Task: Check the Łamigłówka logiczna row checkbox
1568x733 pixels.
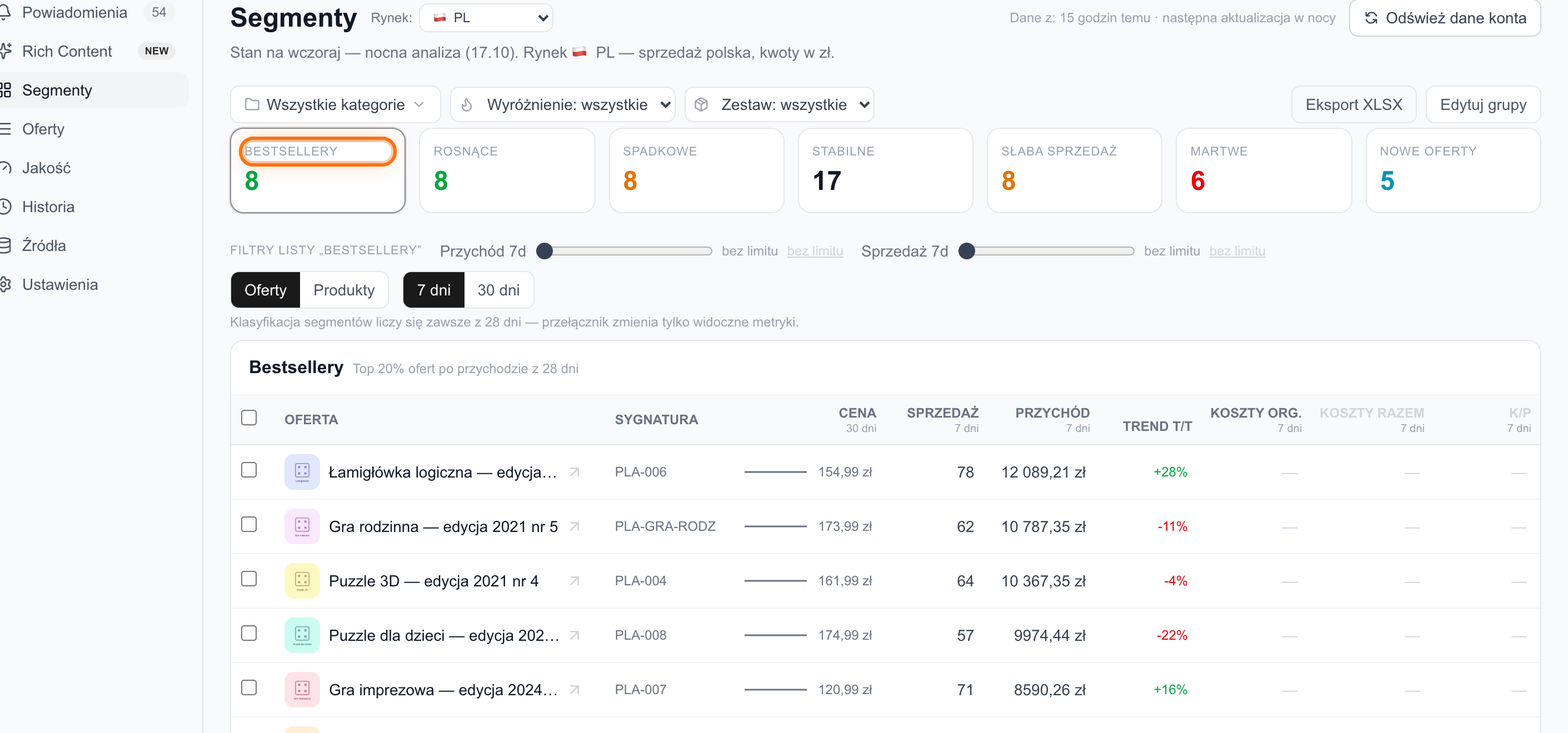Action: click(x=249, y=470)
